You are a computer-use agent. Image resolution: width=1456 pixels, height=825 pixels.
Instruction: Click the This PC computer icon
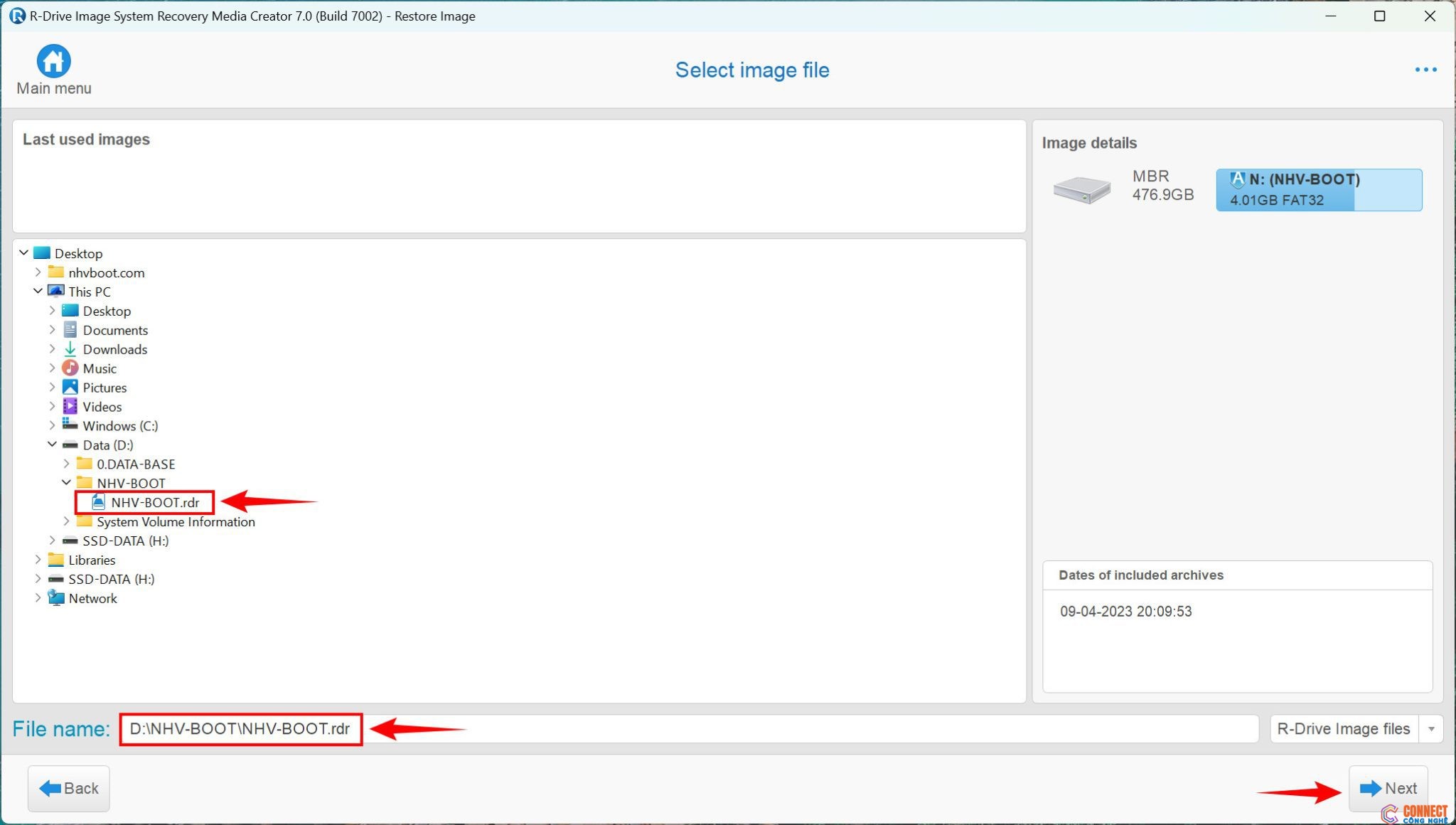55,292
